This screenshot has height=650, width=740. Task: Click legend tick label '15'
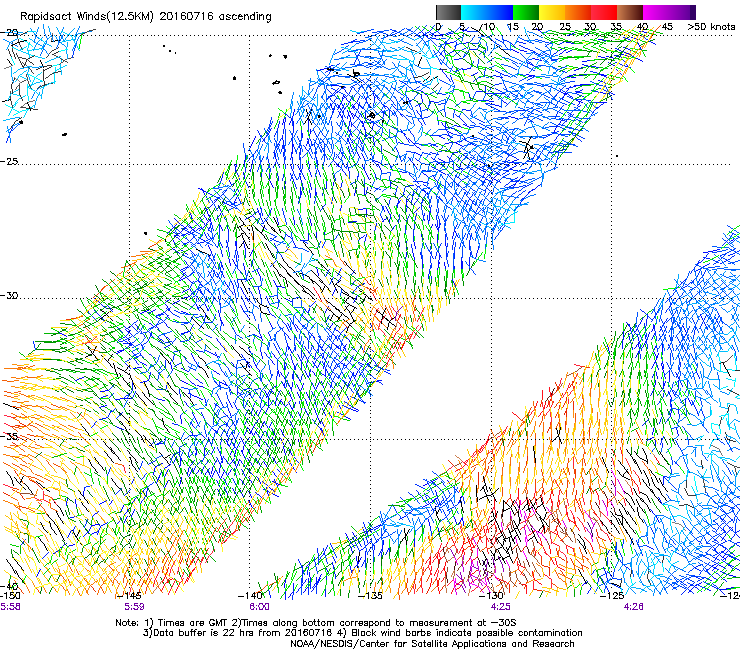(513, 27)
